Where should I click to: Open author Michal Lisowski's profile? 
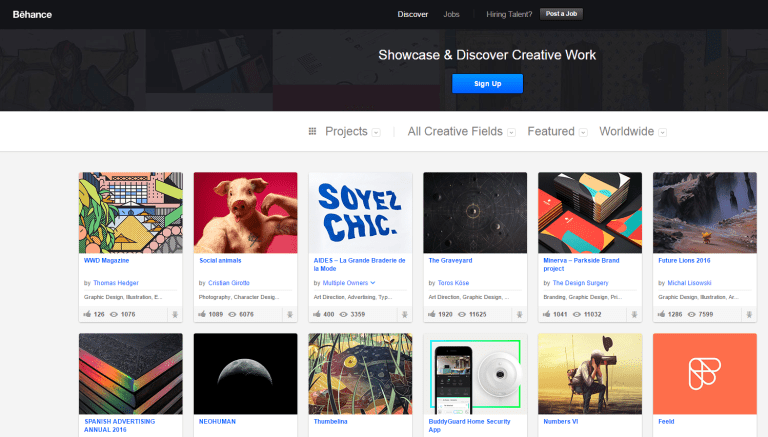[689, 283]
